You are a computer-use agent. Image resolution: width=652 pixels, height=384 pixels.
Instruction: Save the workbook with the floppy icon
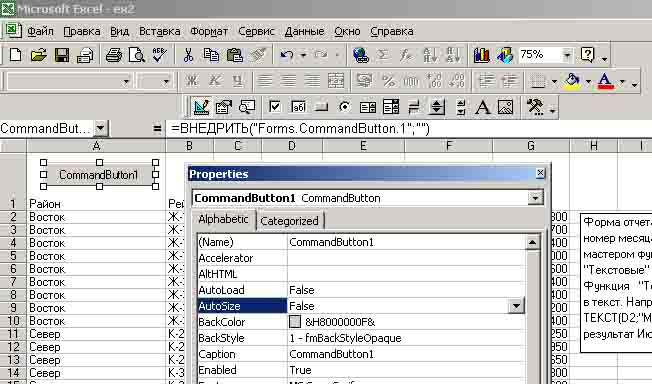pyautogui.click(x=62, y=55)
